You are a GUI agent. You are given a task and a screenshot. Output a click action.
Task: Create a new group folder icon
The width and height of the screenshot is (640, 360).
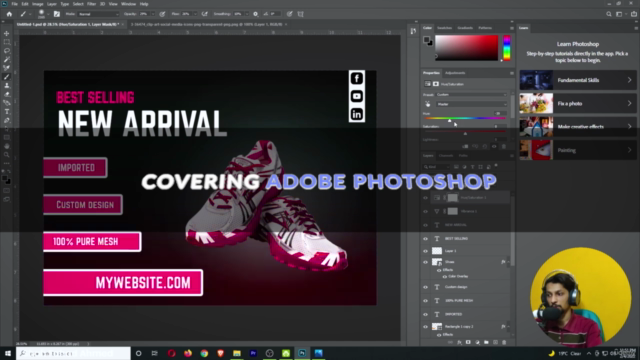click(486, 342)
